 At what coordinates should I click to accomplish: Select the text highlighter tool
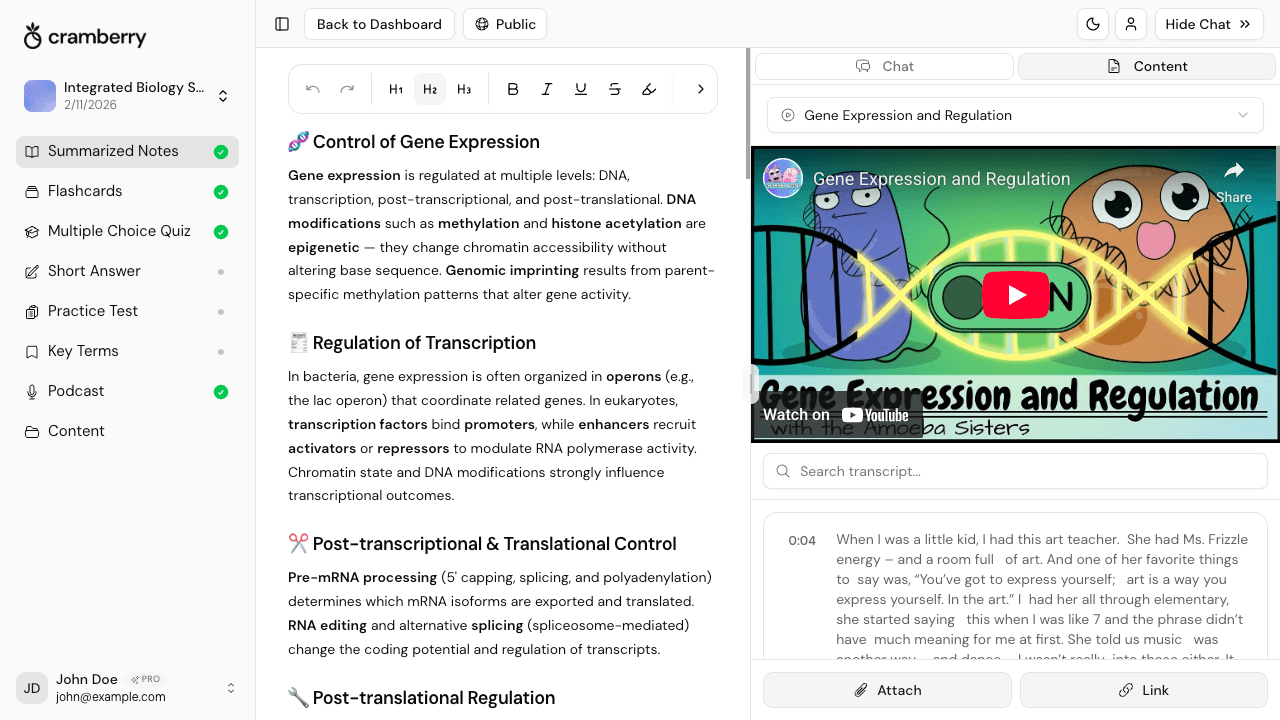pyautogui.click(x=648, y=89)
